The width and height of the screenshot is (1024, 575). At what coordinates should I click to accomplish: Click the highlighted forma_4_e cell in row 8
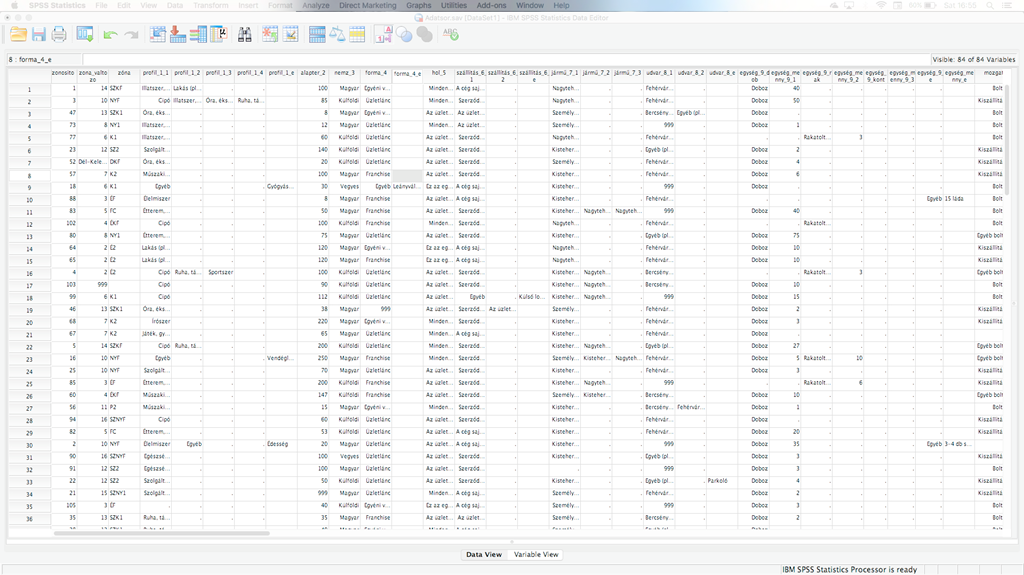pyautogui.click(x=408, y=174)
